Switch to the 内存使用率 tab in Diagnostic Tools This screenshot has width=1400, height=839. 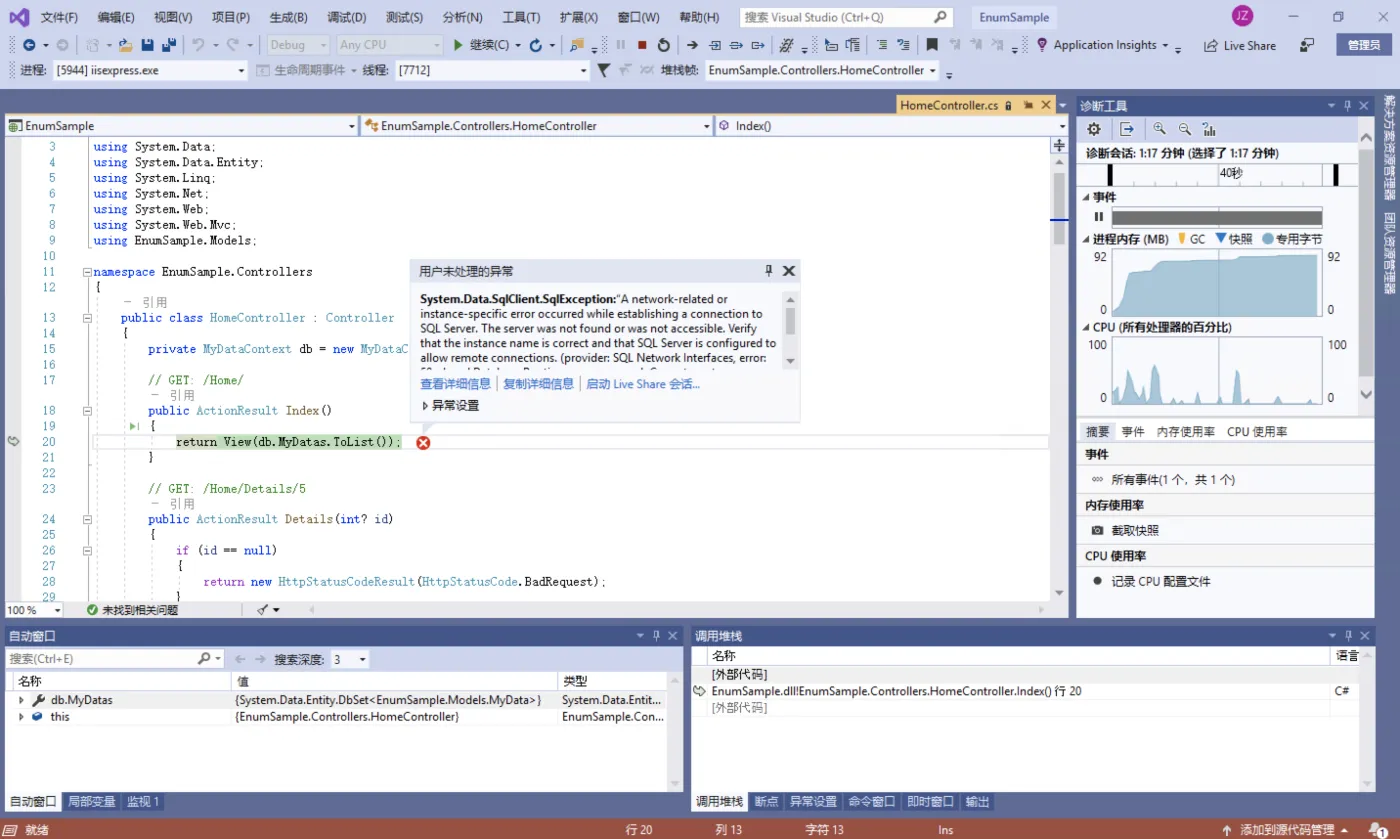[x=1185, y=431]
